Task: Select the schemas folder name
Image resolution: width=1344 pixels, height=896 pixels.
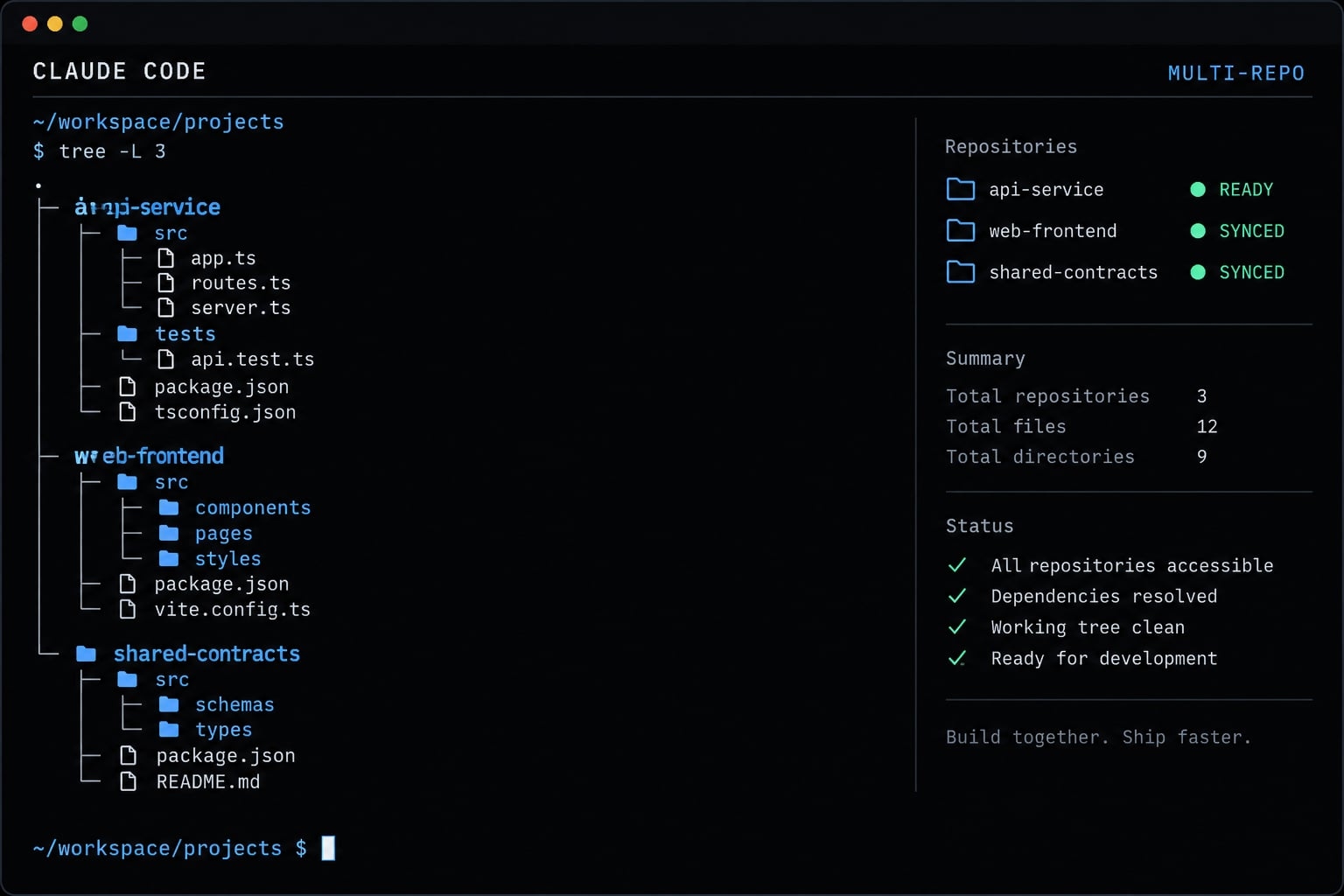Action: tap(234, 705)
